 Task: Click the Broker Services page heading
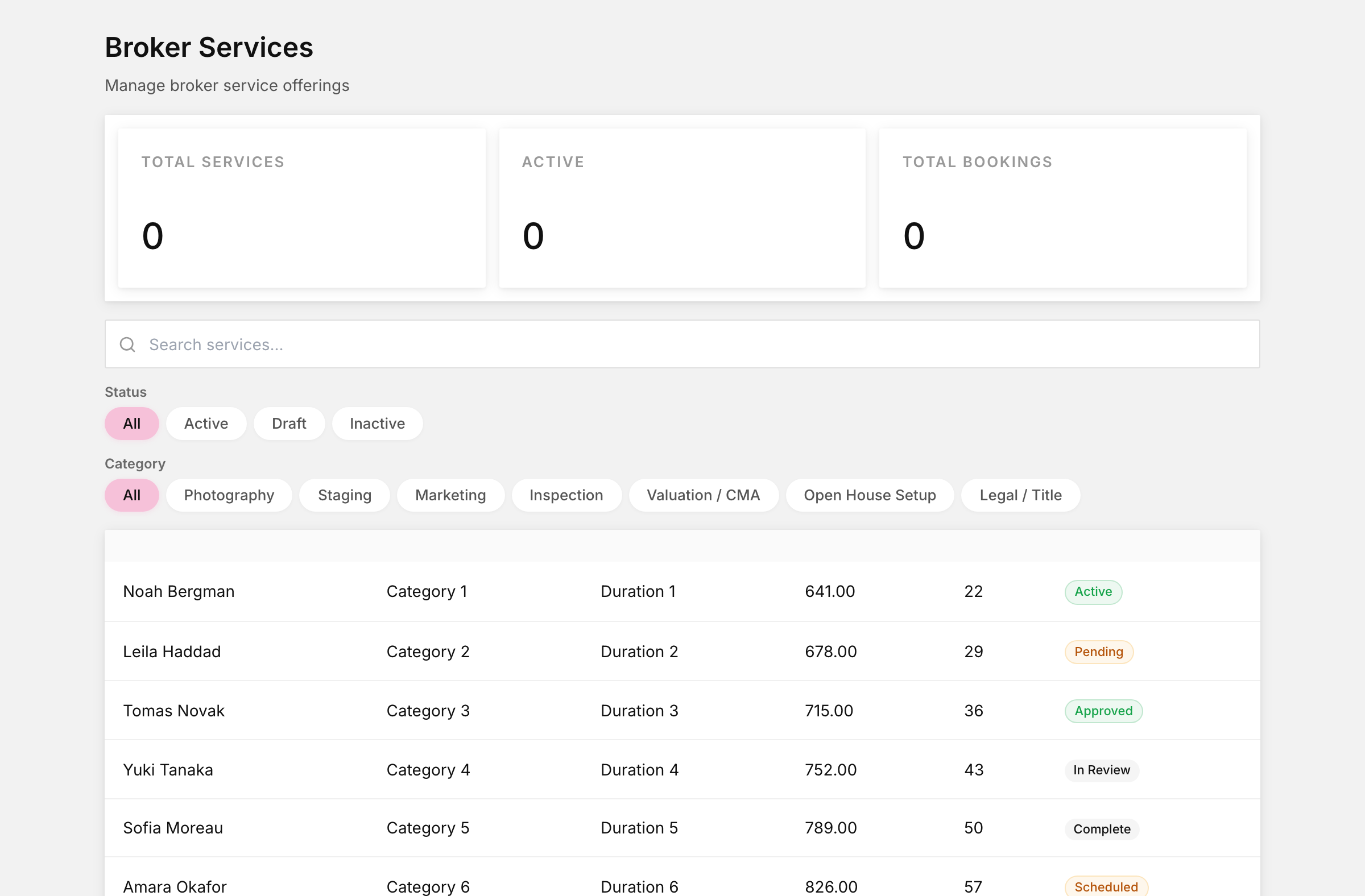click(x=209, y=47)
